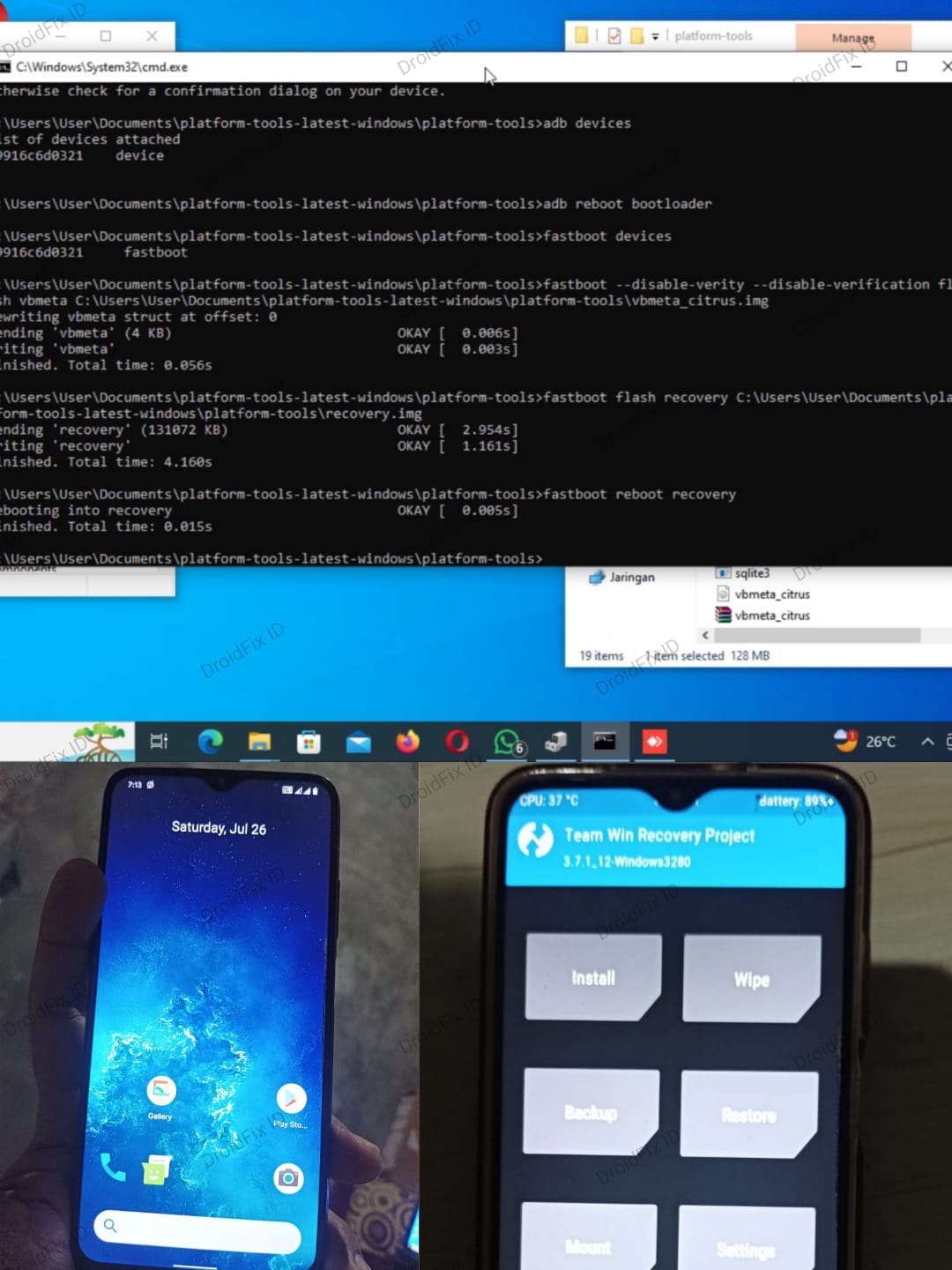Open the Manage ribbon tab in Explorer

pos(853,37)
